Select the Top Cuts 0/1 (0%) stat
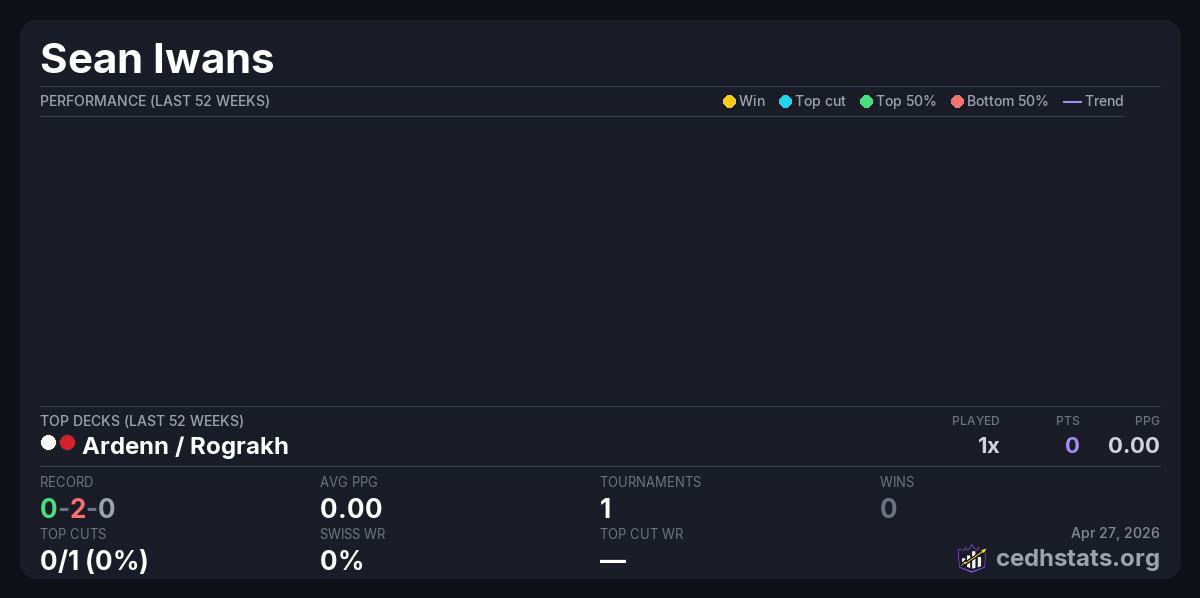 tap(94, 560)
